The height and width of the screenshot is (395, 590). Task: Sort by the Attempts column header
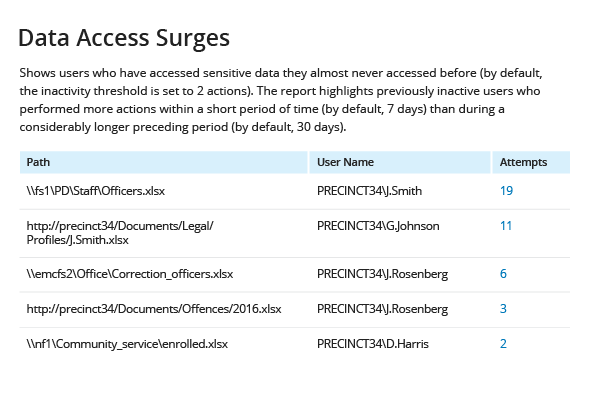pos(523,162)
